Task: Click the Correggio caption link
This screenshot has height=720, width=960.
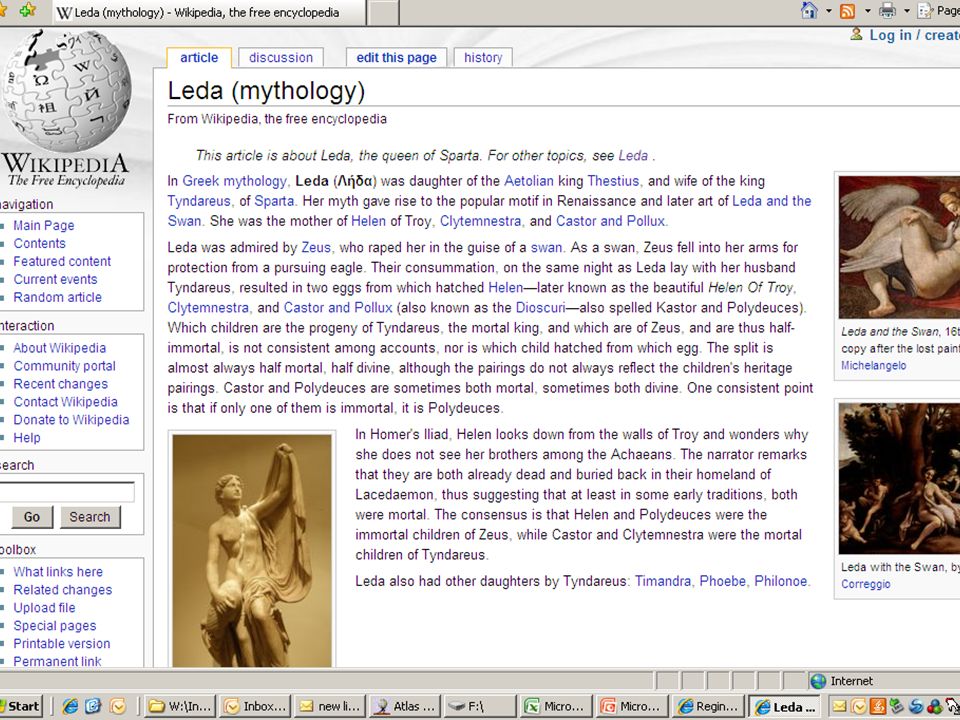Action: point(866,584)
